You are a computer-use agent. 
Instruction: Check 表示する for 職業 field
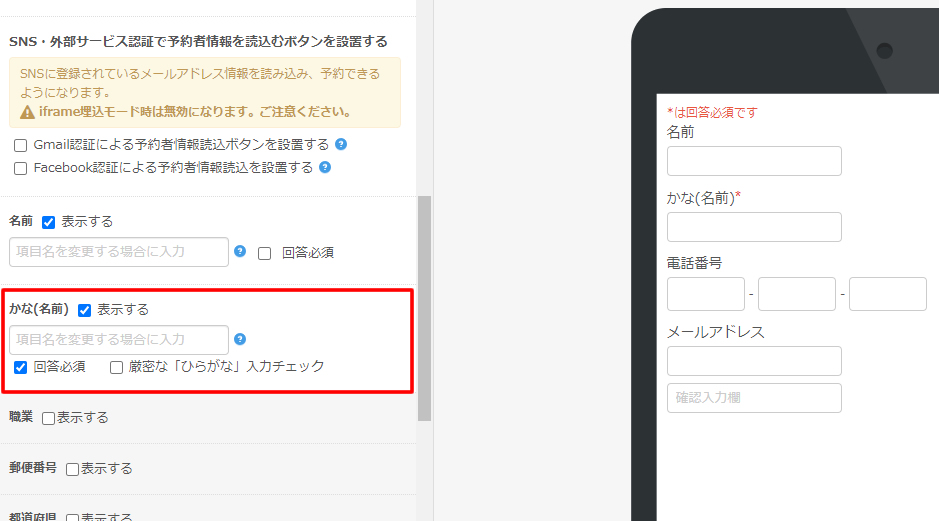point(48,418)
